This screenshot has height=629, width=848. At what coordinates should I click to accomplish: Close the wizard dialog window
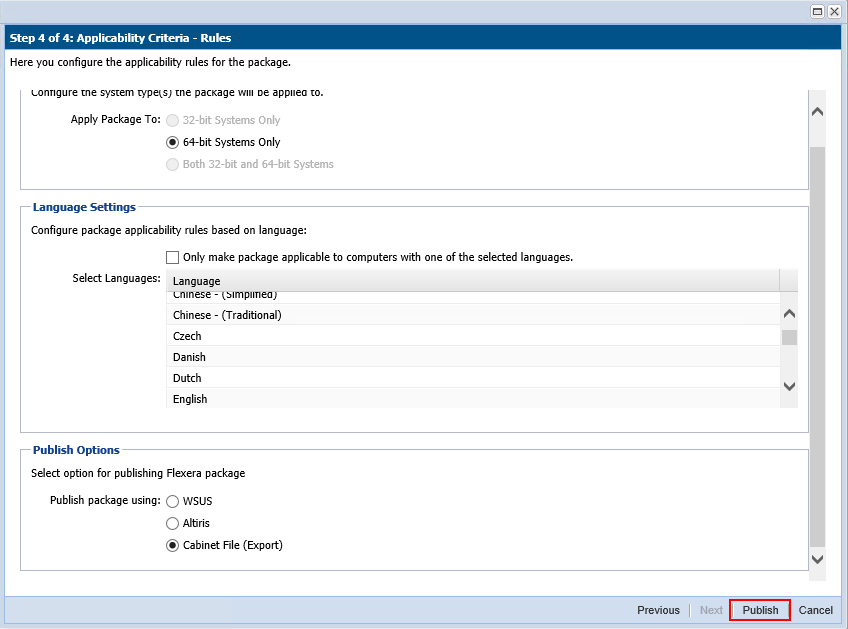pos(834,11)
